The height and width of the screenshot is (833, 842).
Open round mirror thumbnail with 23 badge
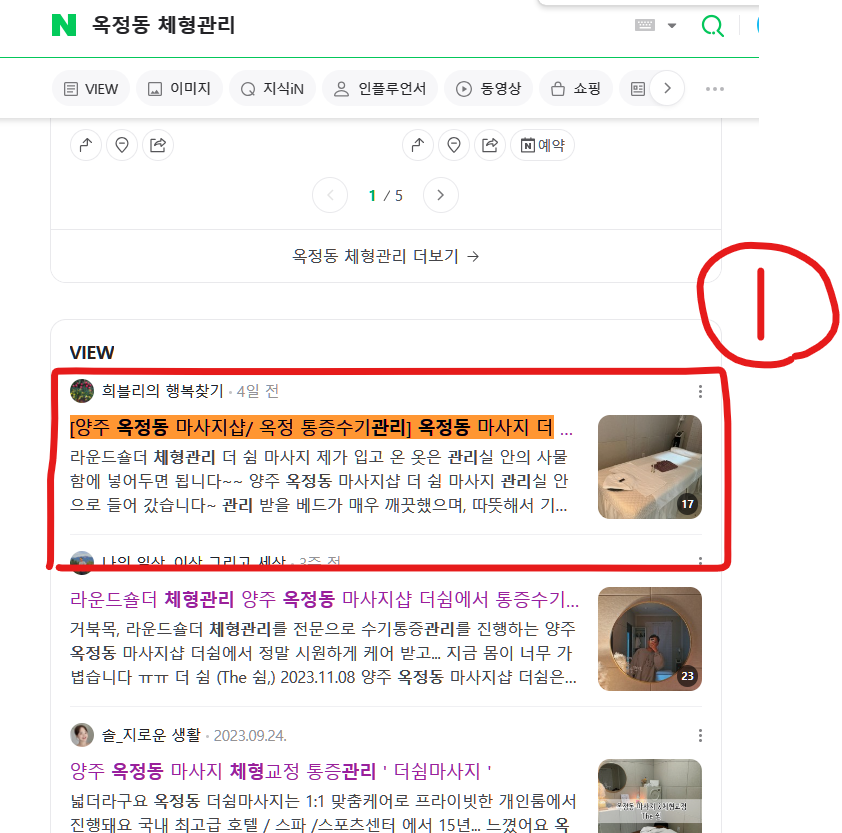coord(650,639)
